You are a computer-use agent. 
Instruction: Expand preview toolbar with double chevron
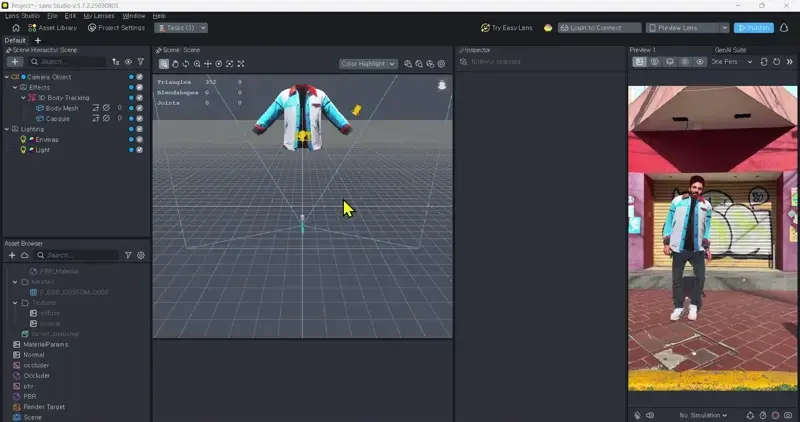point(789,62)
